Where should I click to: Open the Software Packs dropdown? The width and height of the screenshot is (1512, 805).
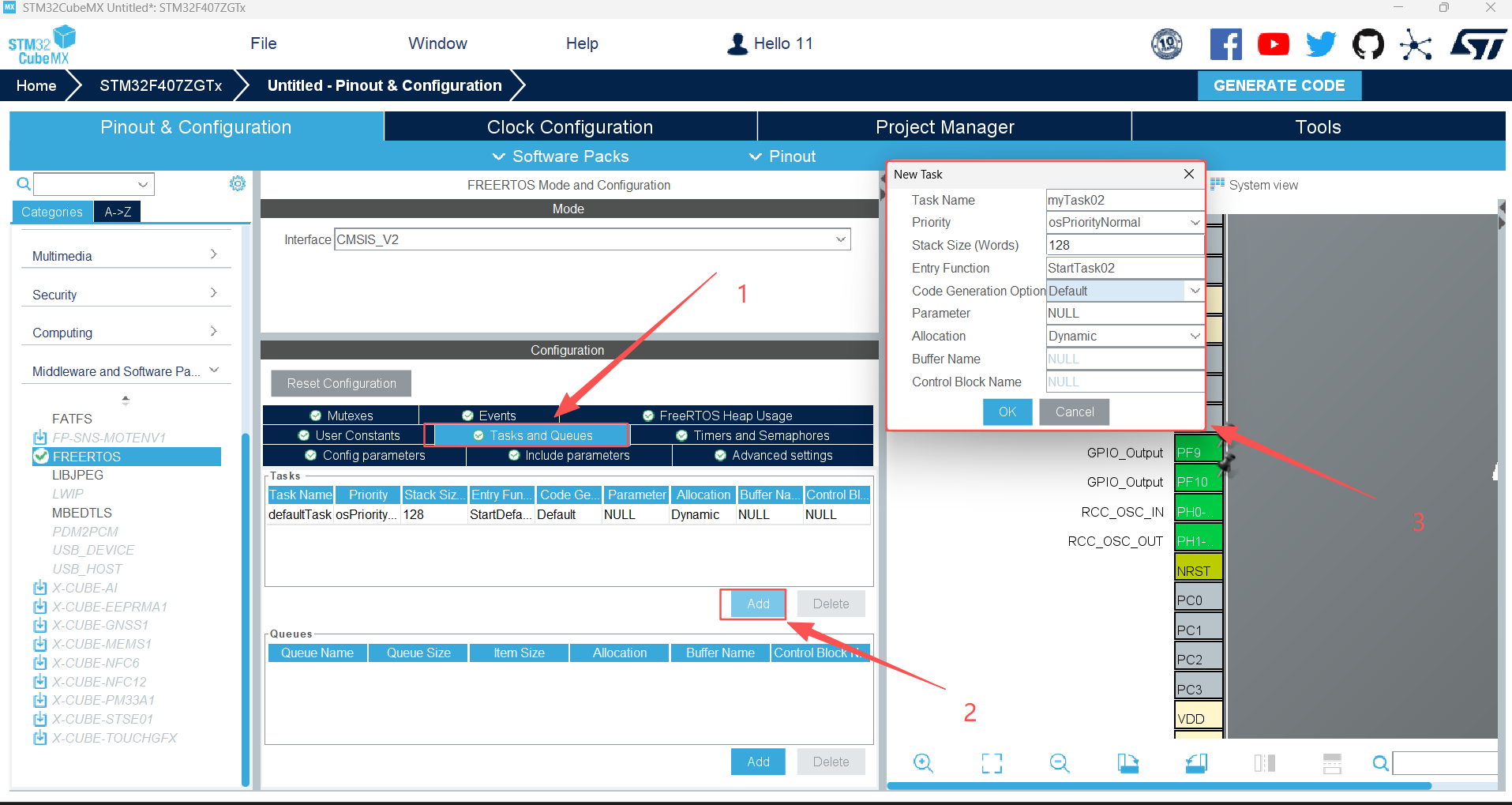[x=561, y=156]
